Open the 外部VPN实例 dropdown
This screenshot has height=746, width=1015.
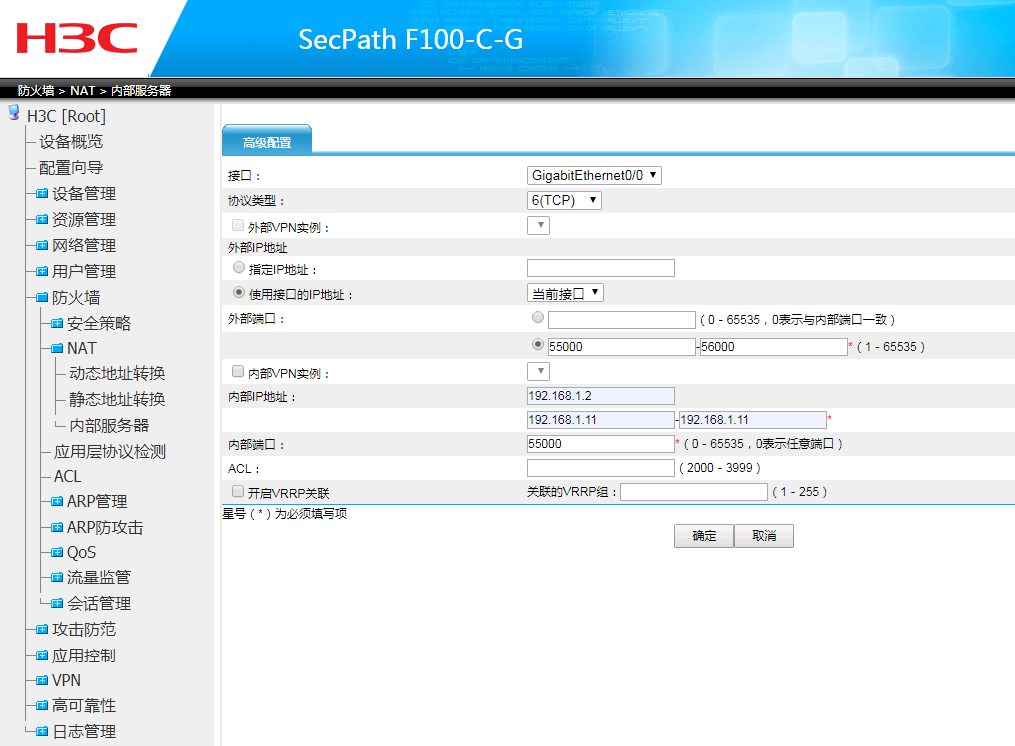coord(538,225)
